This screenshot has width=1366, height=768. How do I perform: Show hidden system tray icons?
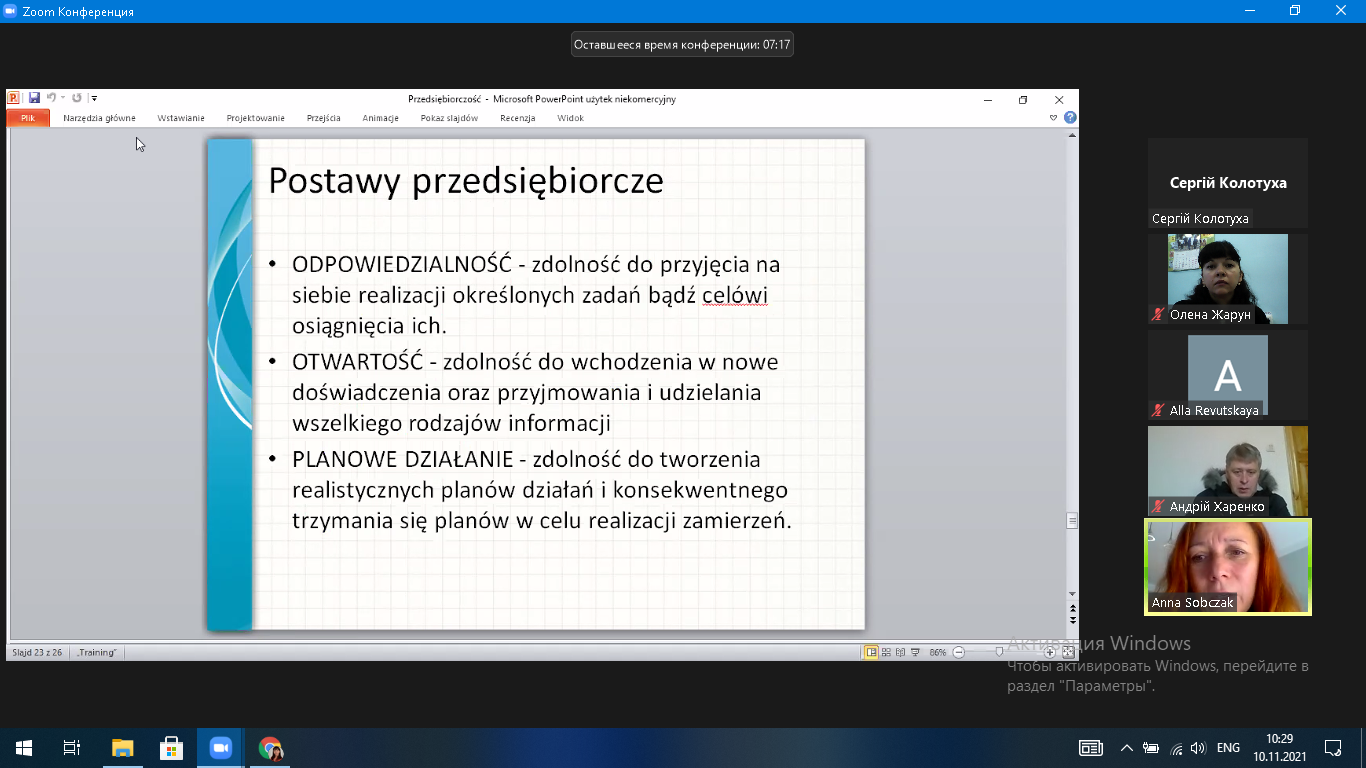(x=1127, y=748)
